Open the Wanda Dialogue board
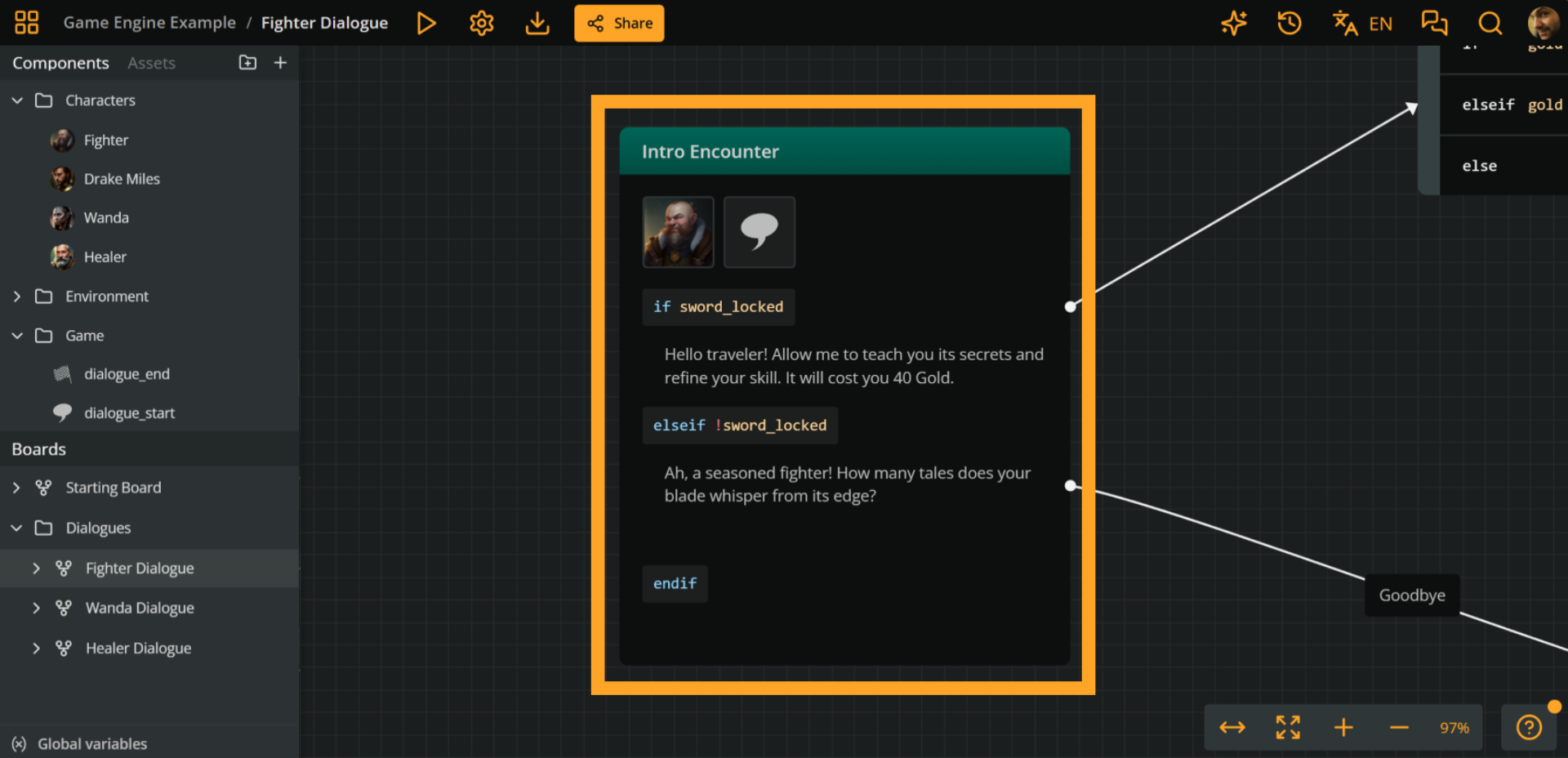 (140, 609)
